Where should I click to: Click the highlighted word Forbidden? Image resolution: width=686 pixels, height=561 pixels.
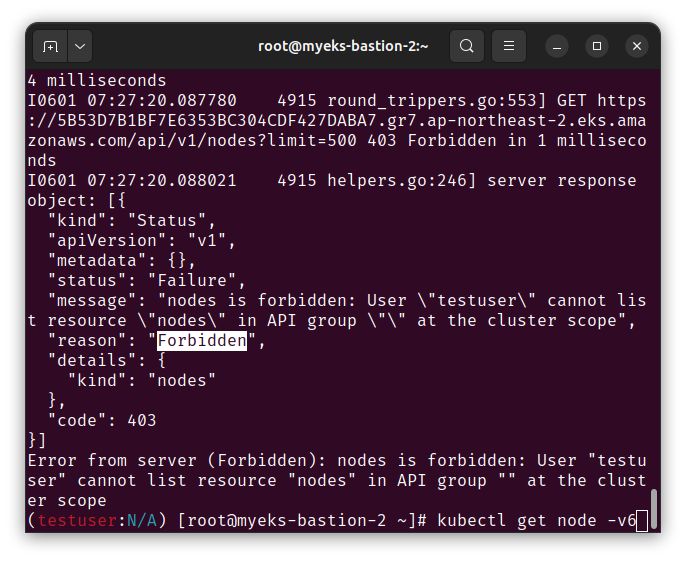202,341
